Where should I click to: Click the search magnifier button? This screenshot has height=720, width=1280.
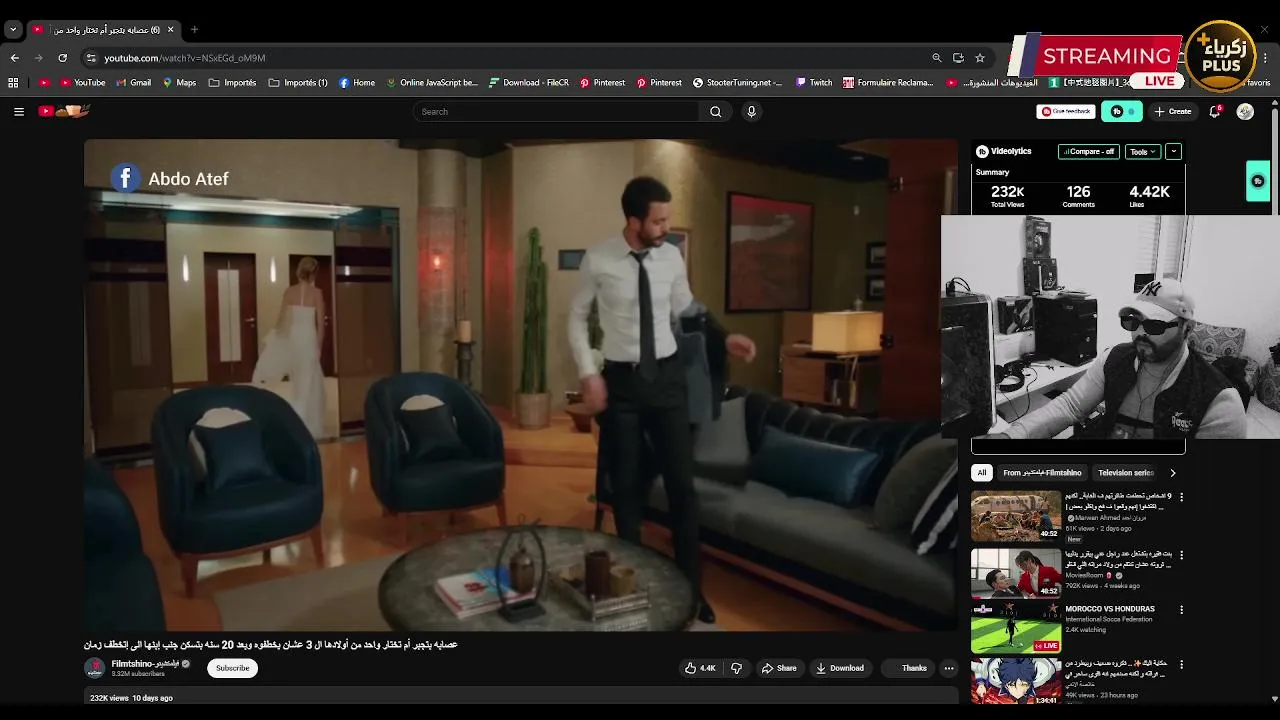[715, 112]
